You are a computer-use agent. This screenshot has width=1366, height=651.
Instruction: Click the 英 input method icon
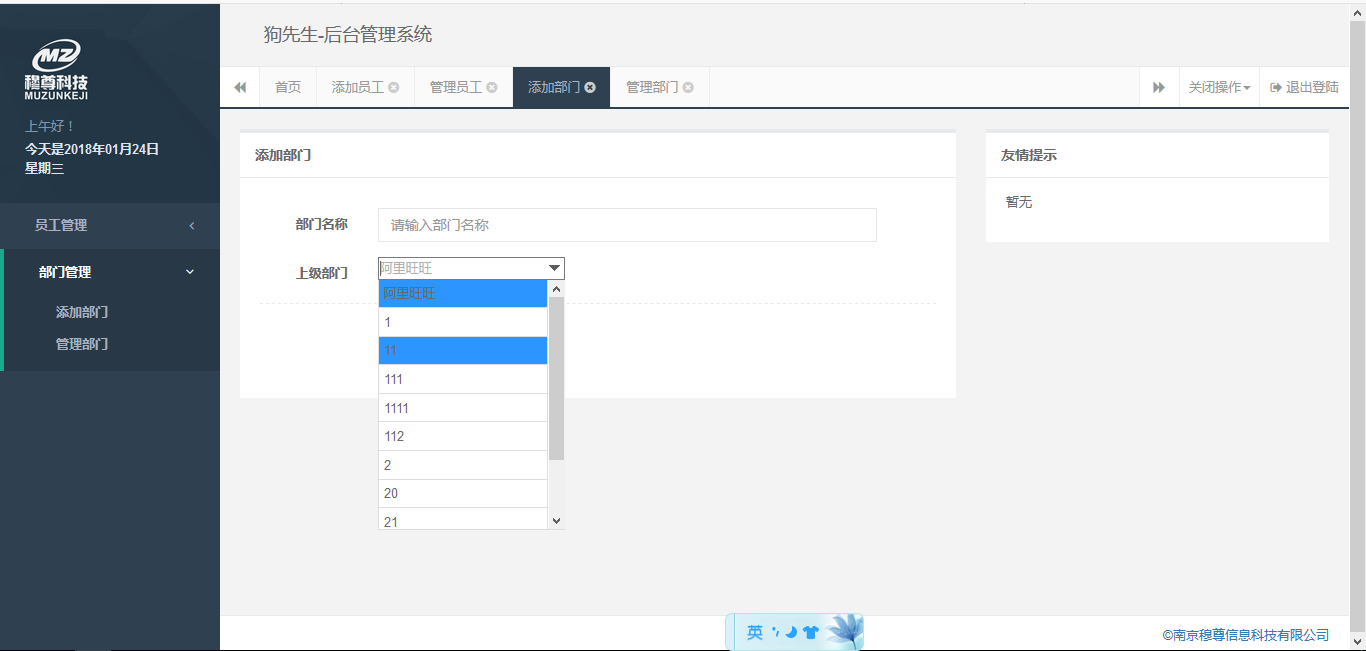754,632
